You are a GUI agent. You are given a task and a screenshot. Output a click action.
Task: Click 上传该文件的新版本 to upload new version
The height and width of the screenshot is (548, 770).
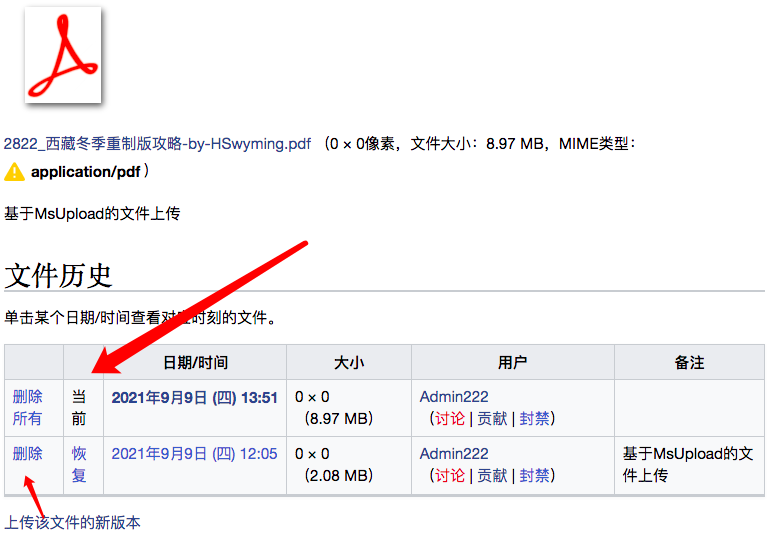[72, 522]
